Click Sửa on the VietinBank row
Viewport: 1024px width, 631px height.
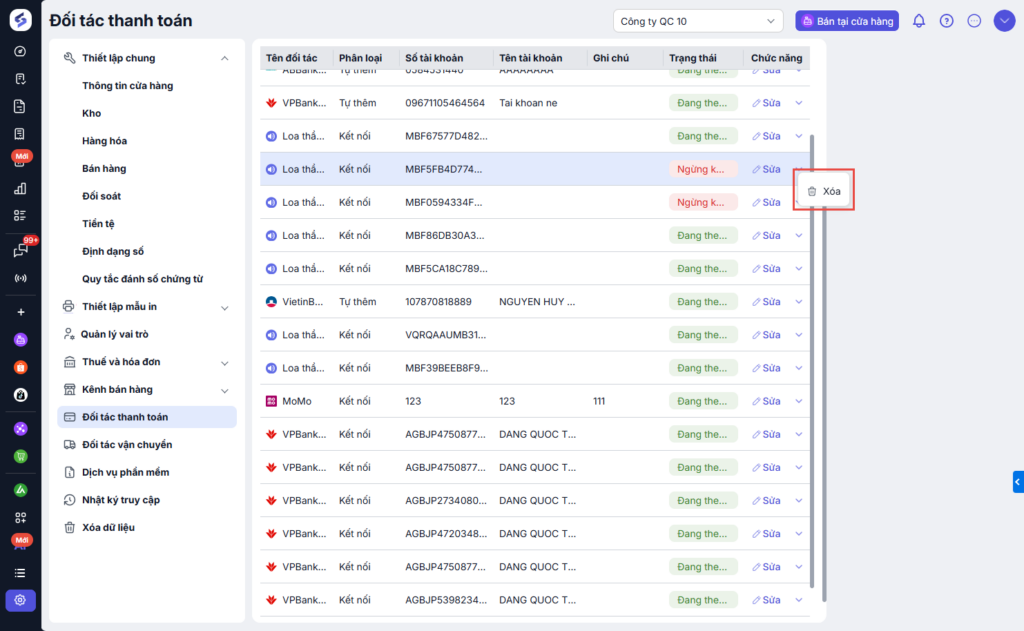[x=766, y=302]
